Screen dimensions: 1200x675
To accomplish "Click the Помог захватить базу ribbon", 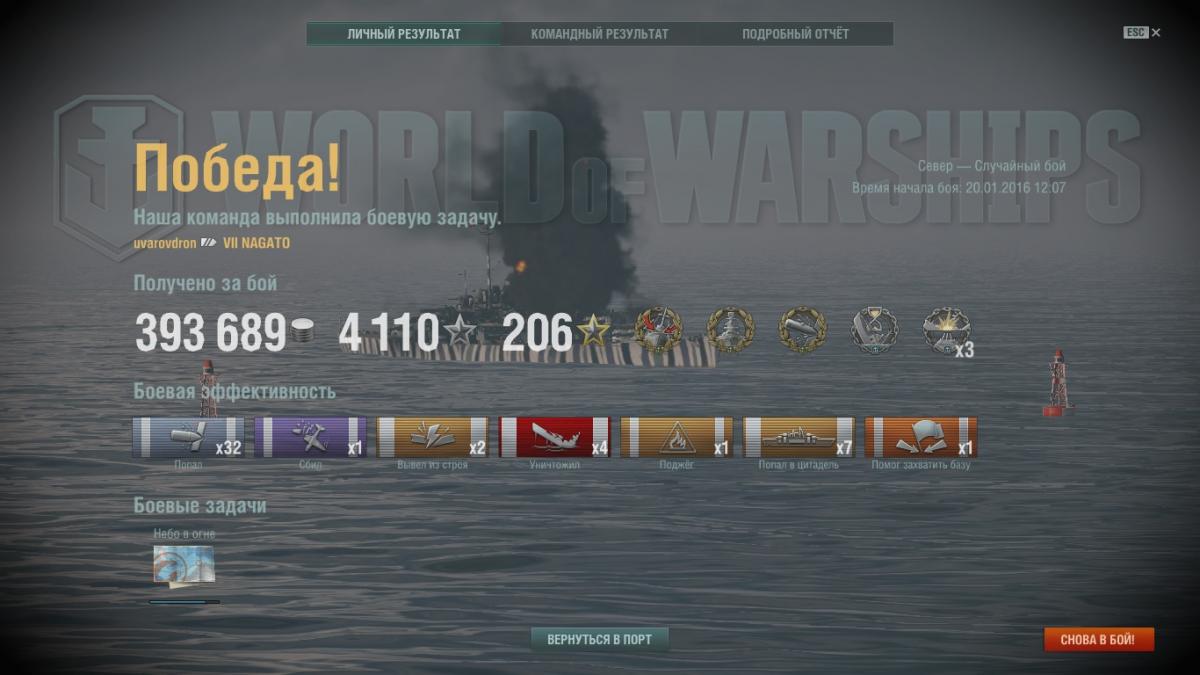I will 920,437.
